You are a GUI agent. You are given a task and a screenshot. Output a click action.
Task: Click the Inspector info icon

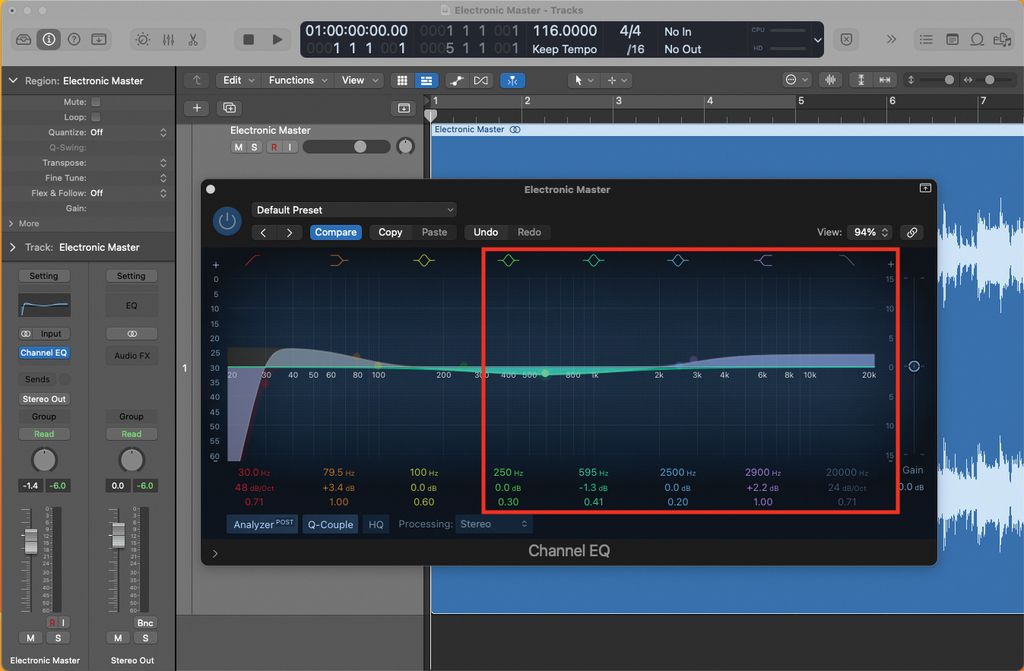(48, 39)
